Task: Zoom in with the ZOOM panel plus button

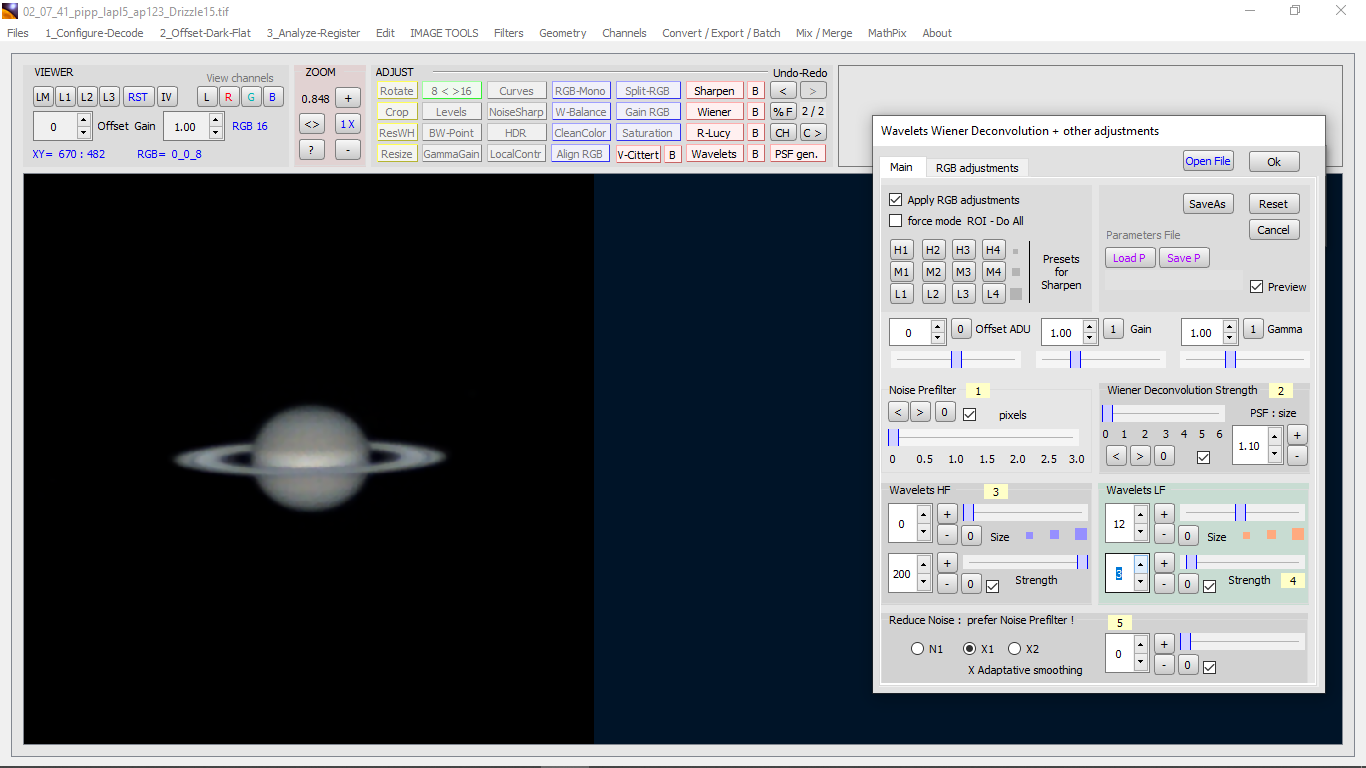Action: (x=347, y=98)
